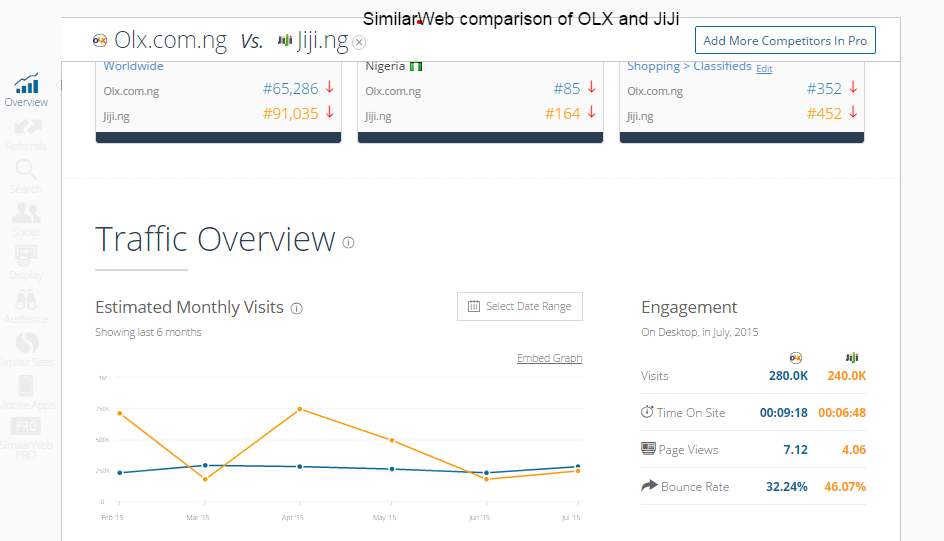
Task: Click the Worldwide Olx rank down arrow
Action: click(x=330, y=88)
